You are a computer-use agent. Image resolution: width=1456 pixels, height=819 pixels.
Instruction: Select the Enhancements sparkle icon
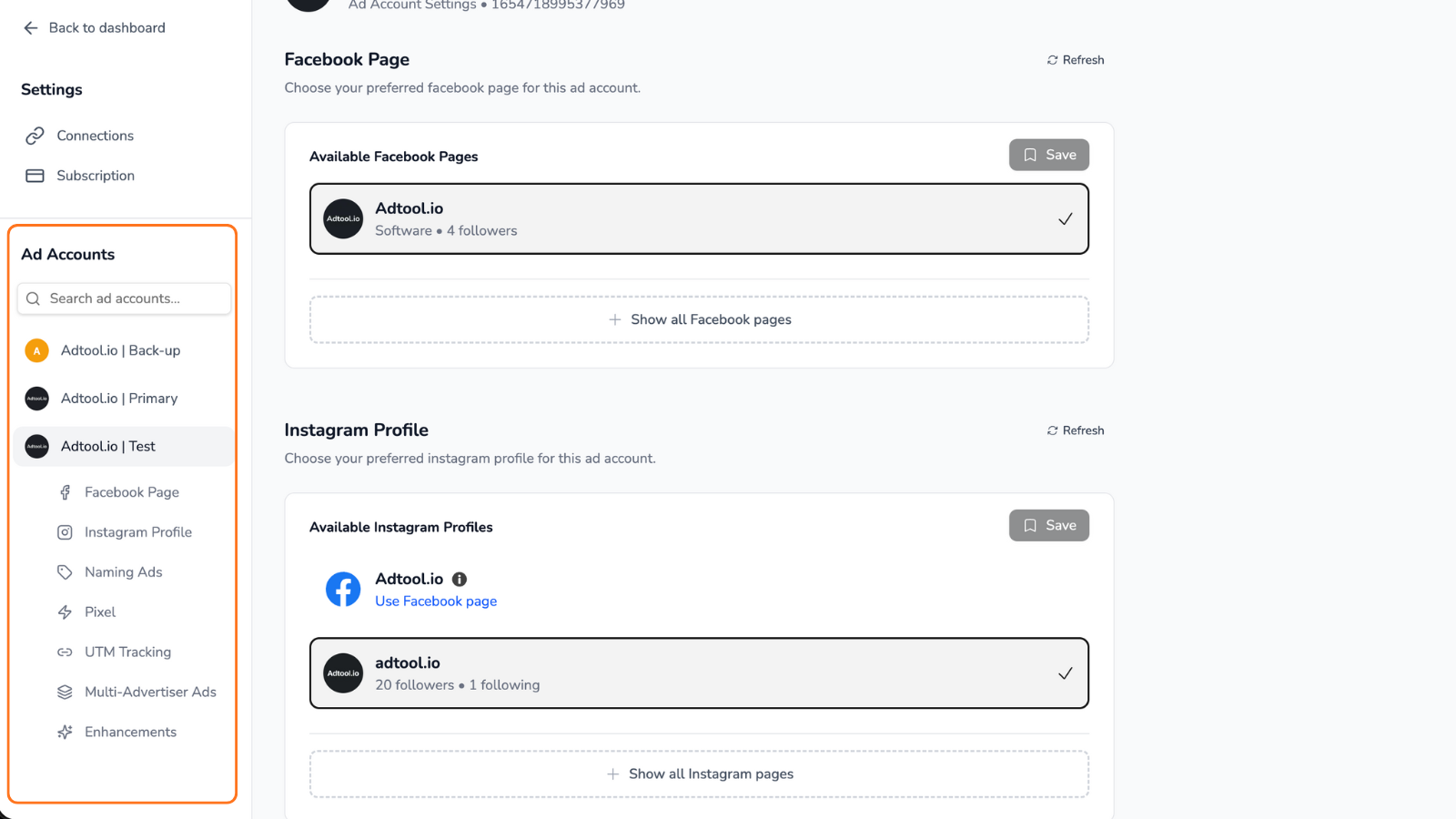tap(65, 732)
